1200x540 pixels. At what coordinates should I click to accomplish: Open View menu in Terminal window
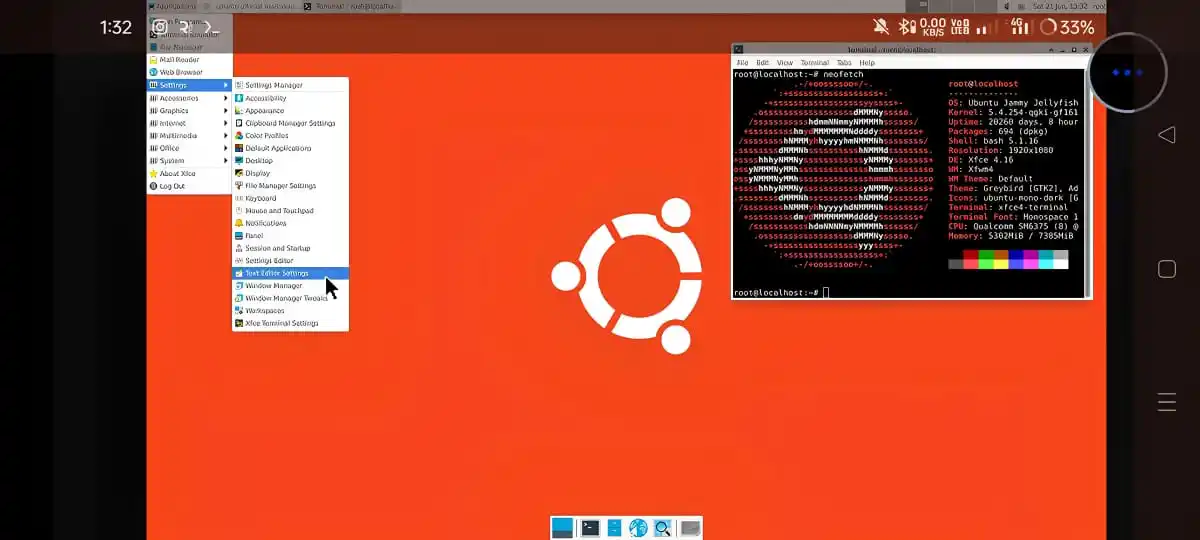pyautogui.click(x=785, y=63)
